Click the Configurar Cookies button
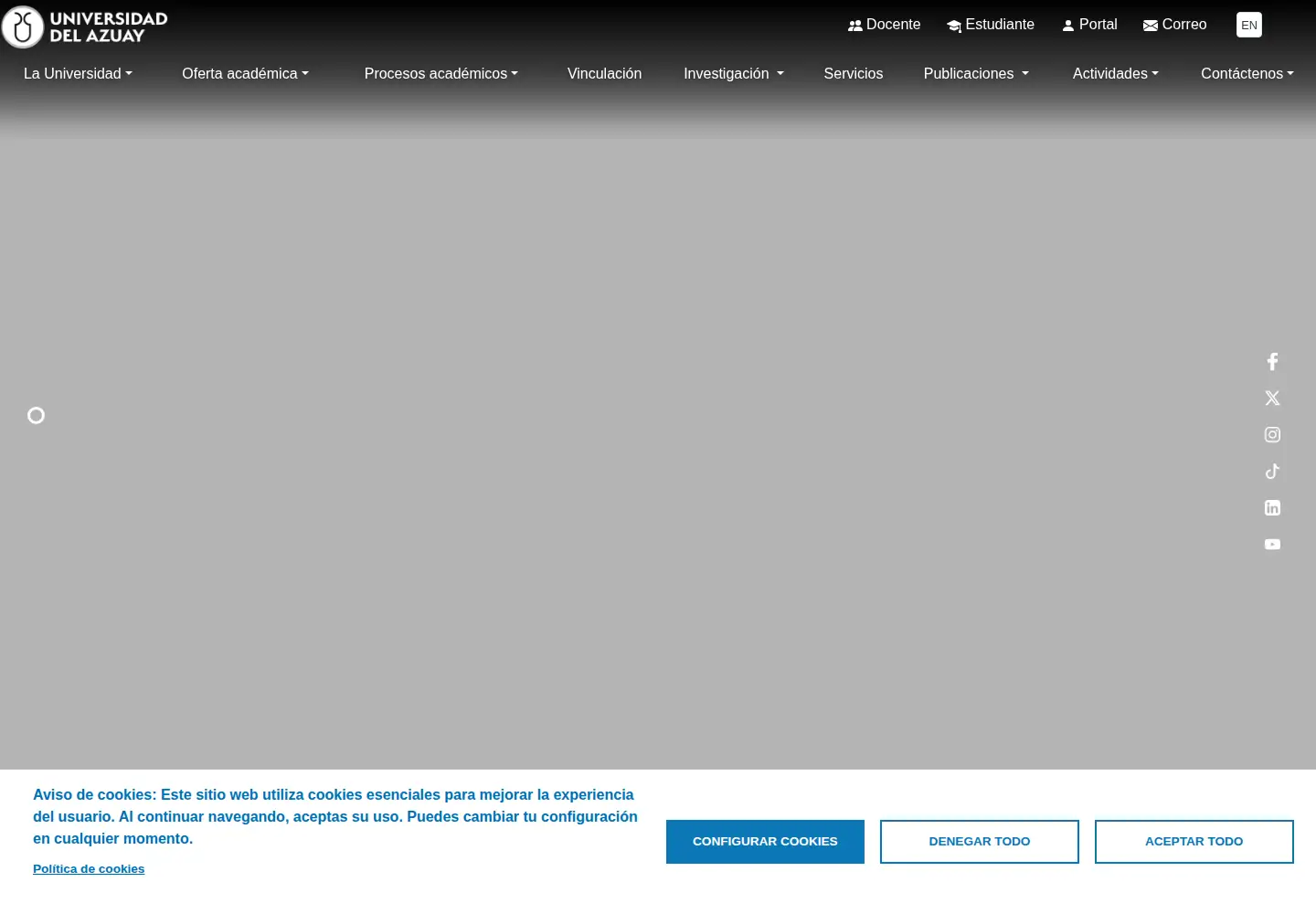The image size is (1316, 914). coord(765,842)
